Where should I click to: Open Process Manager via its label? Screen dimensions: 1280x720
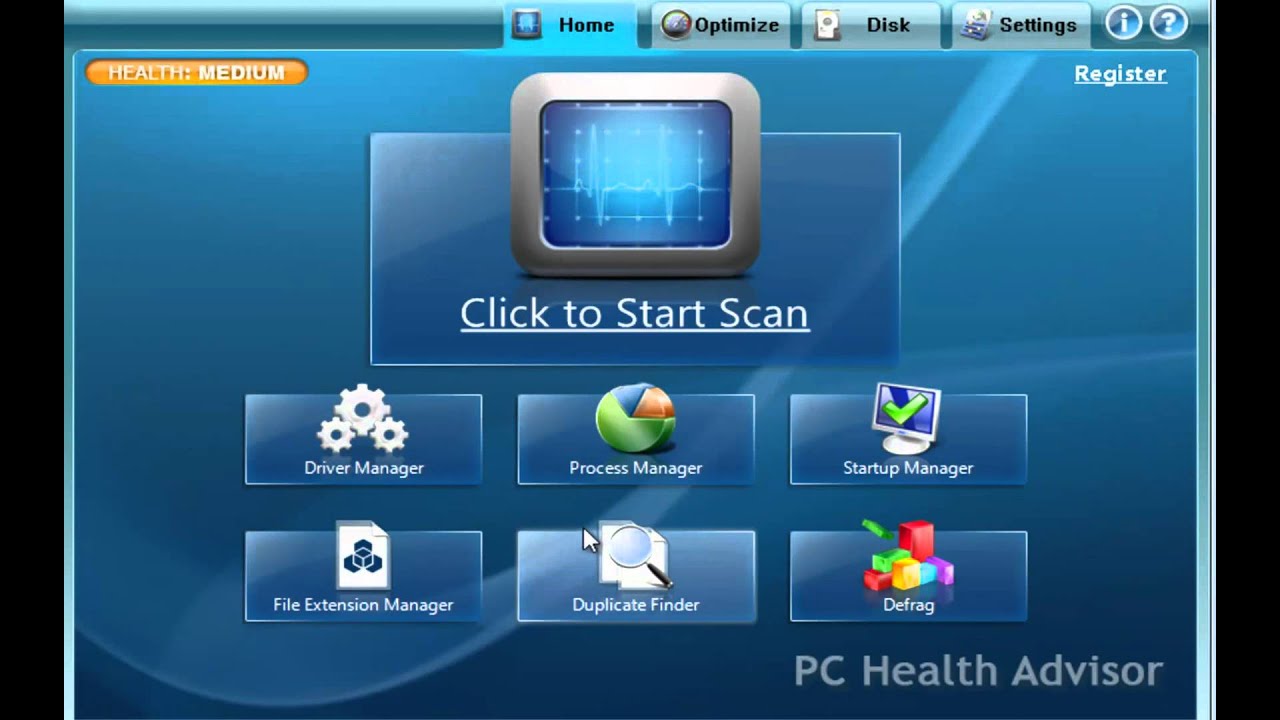[x=636, y=468]
